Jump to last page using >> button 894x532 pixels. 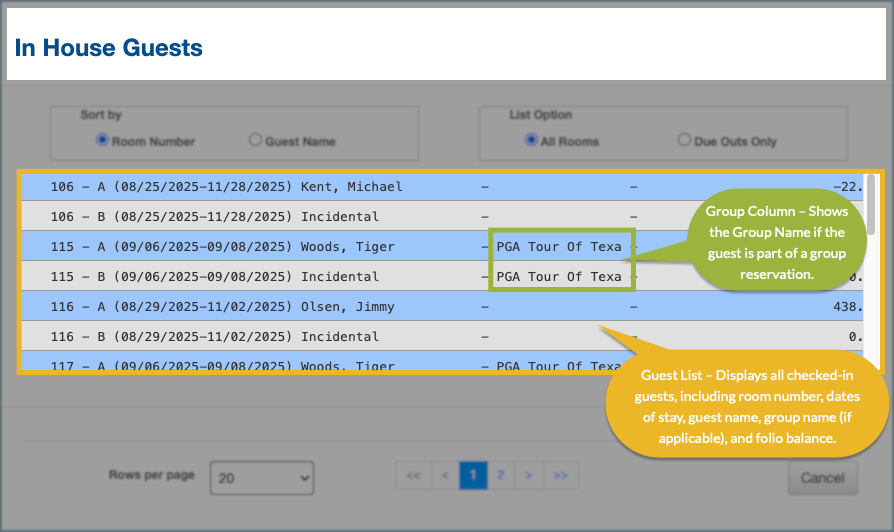(x=561, y=477)
